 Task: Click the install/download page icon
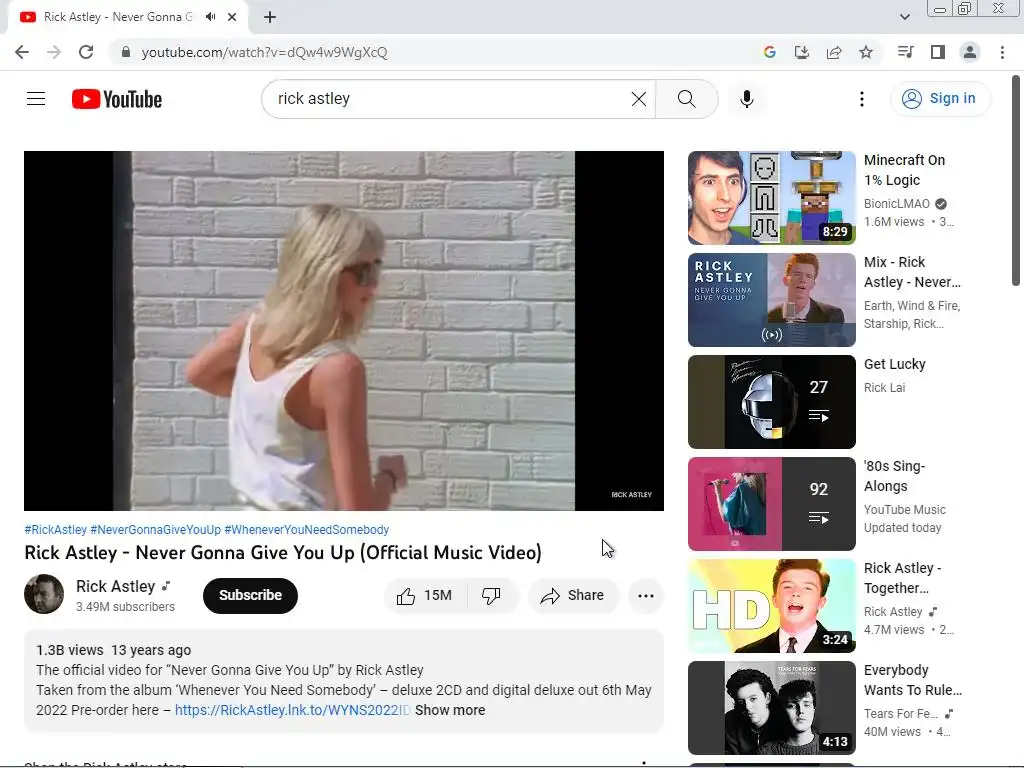tap(801, 52)
